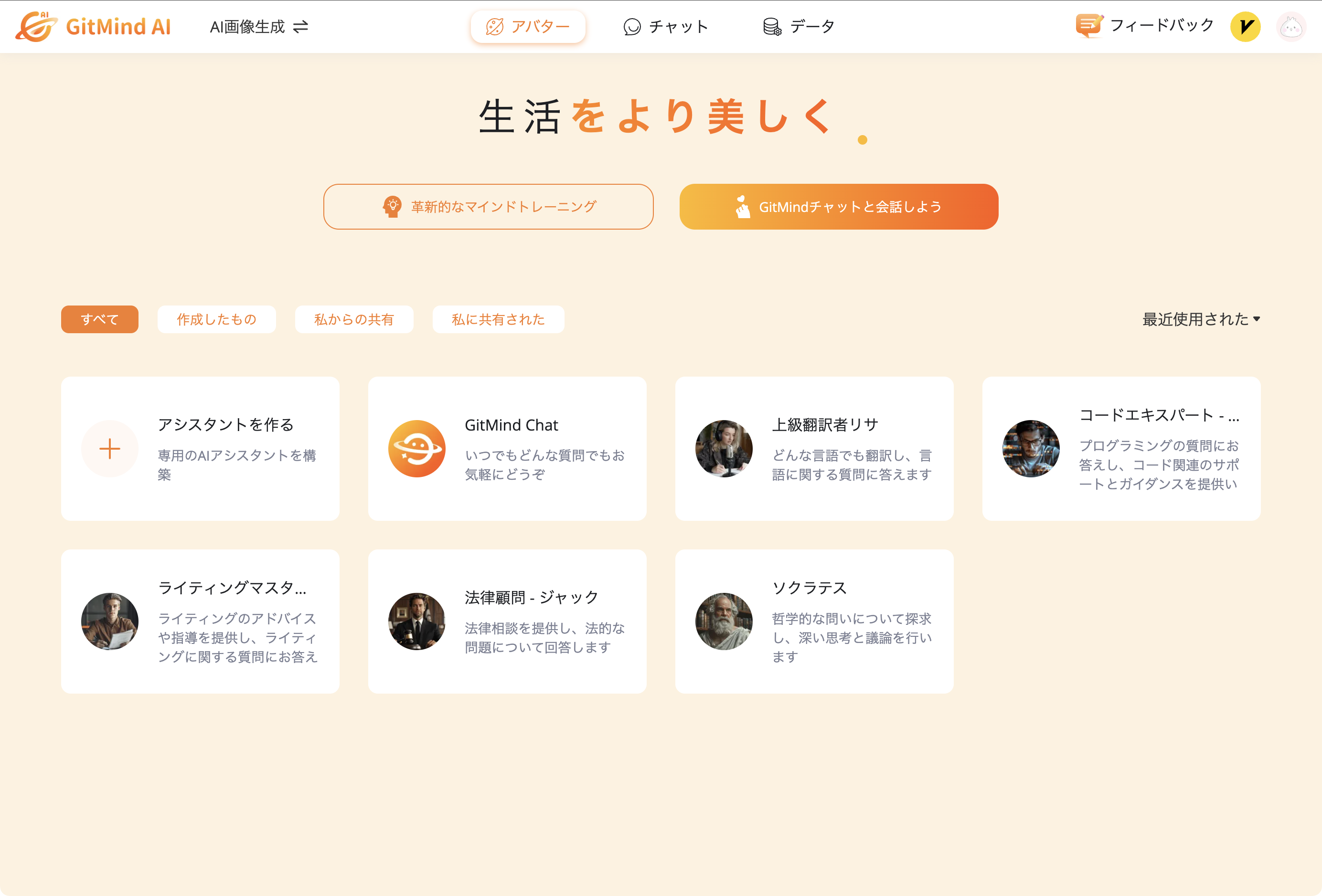Click the アバター palette icon
Screen dimensions: 1322x896
(494, 27)
